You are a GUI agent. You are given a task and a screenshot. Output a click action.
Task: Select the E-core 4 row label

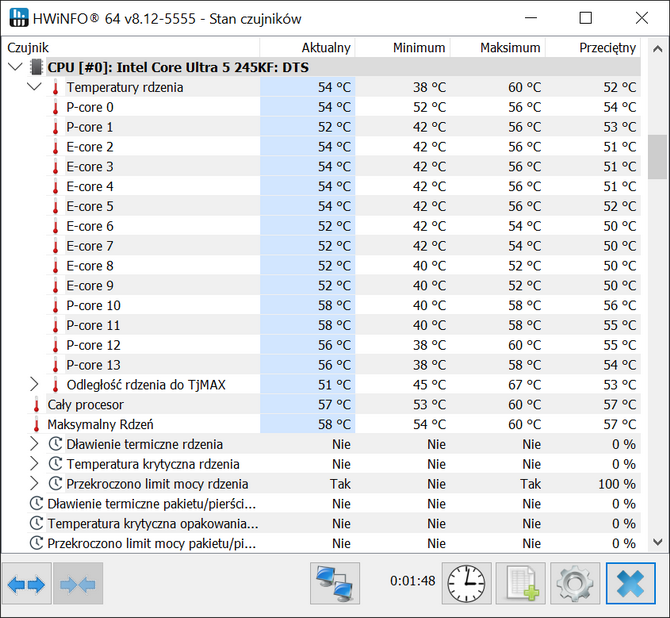click(90, 186)
